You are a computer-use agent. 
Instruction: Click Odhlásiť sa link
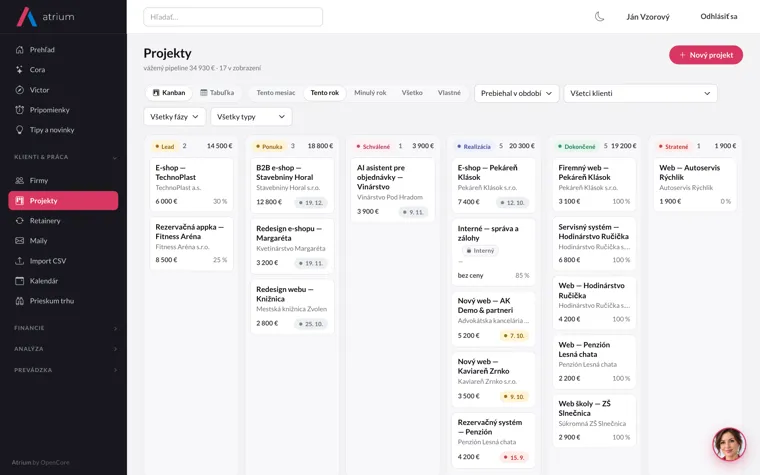point(719,16)
